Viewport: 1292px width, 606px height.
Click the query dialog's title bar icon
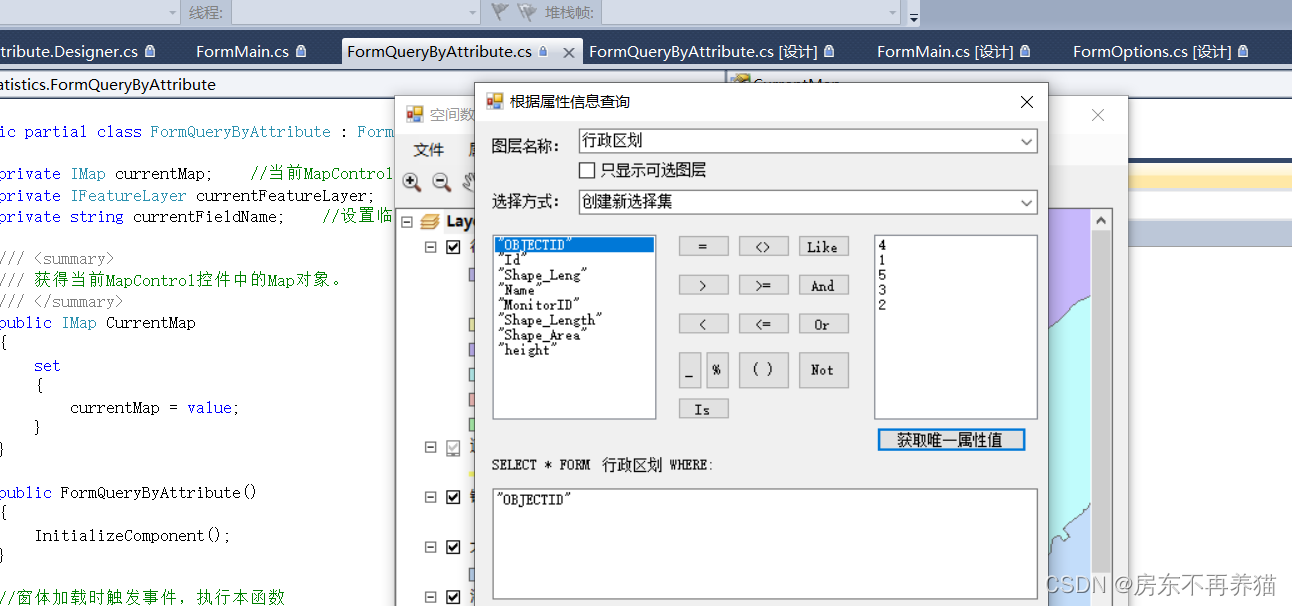(494, 101)
